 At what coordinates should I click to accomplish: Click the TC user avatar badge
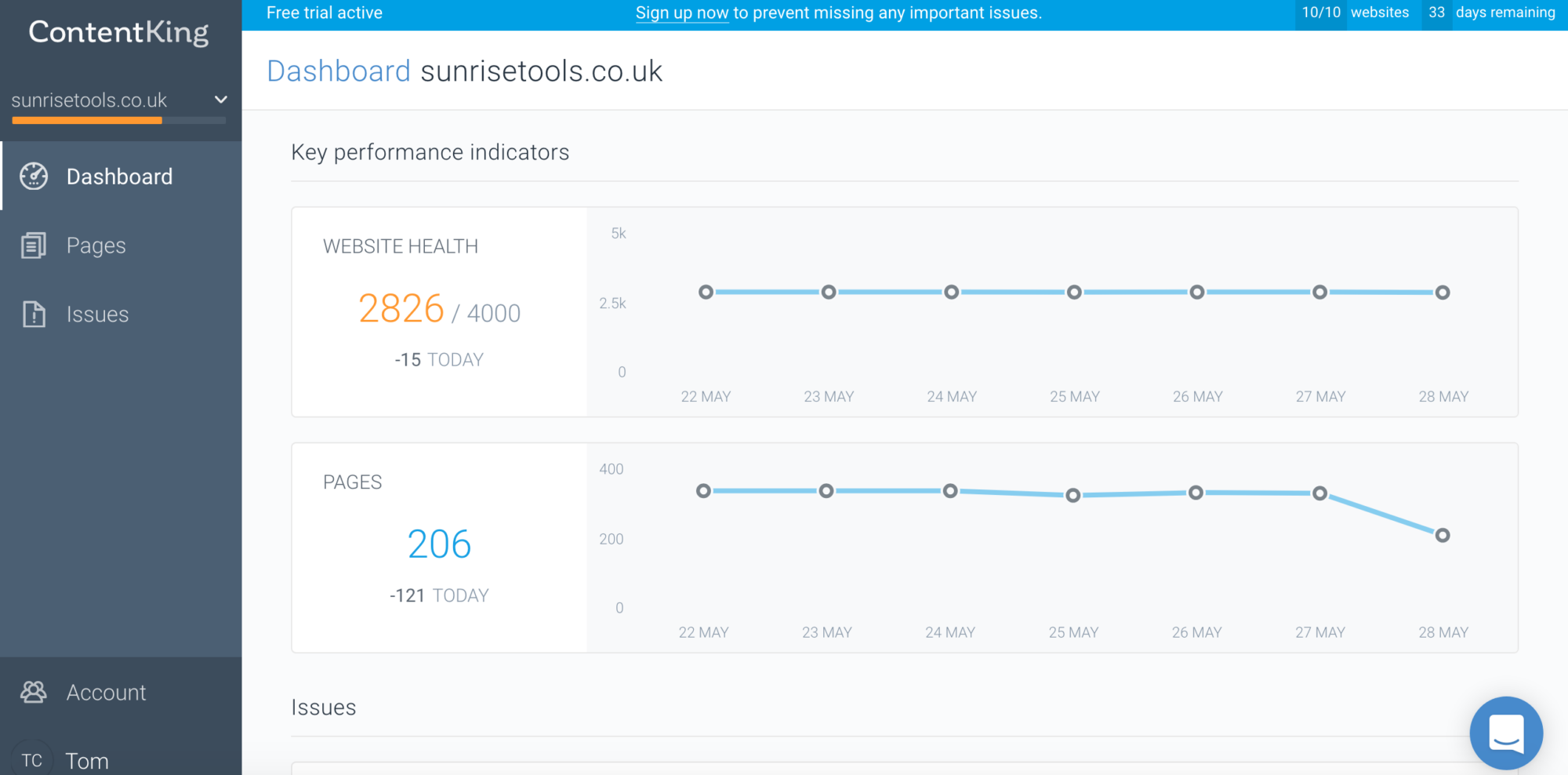tap(33, 758)
